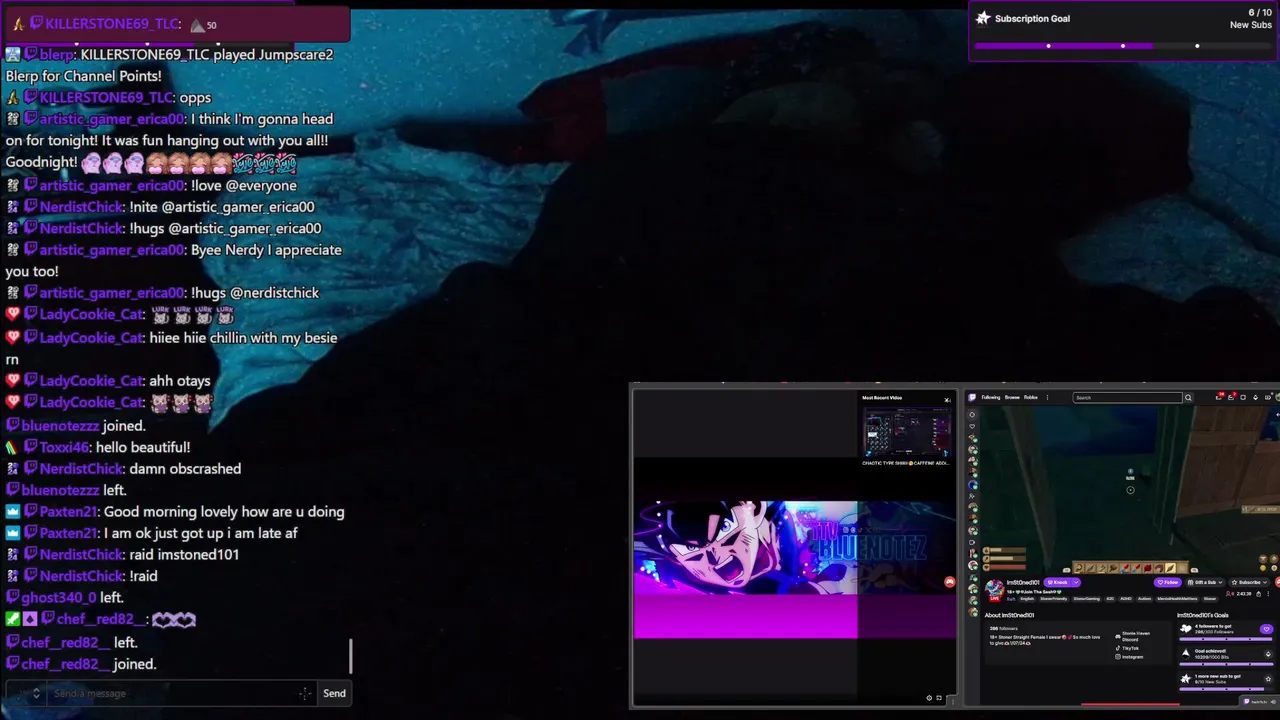Click the Twitch Search input field
This screenshot has width=1280, height=720.
pyautogui.click(x=1128, y=397)
